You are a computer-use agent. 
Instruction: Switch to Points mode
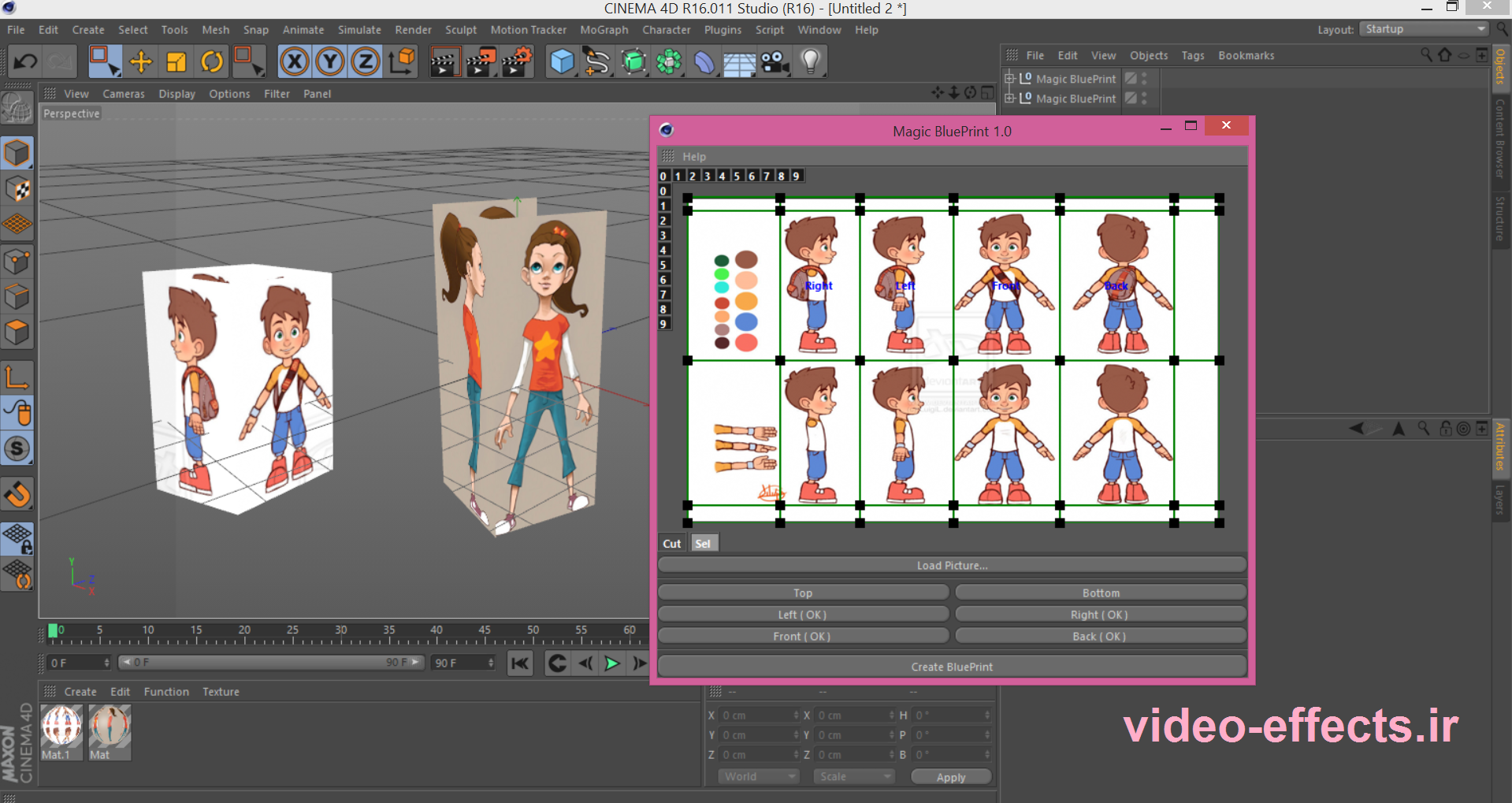(17, 262)
